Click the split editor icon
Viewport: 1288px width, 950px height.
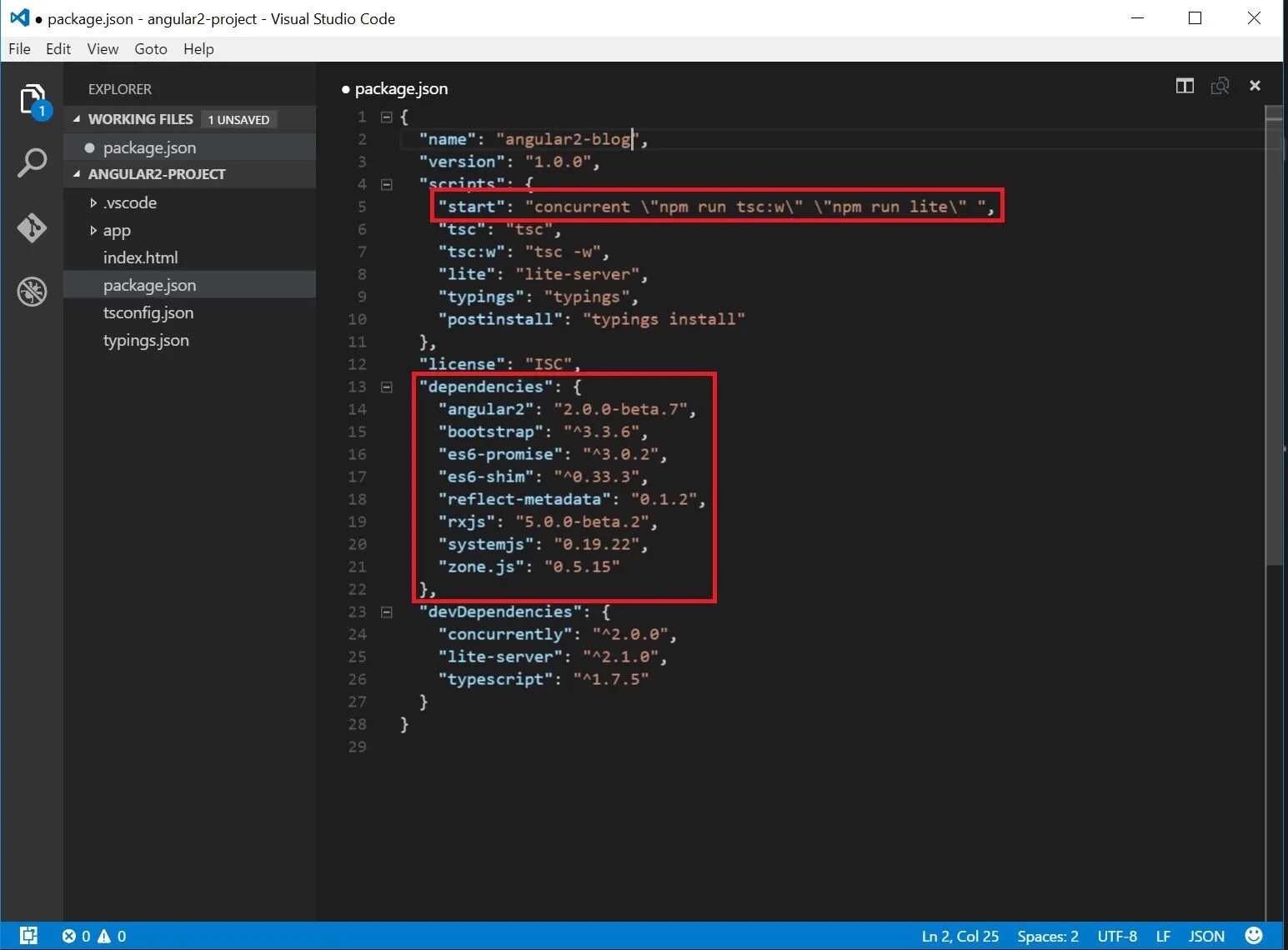1185,86
